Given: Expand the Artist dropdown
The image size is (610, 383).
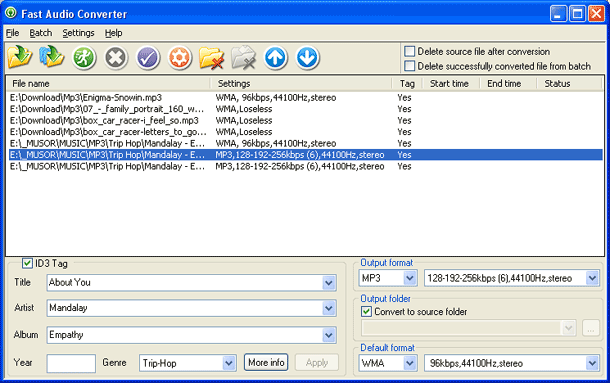Looking at the screenshot, I should coord(329,308).
